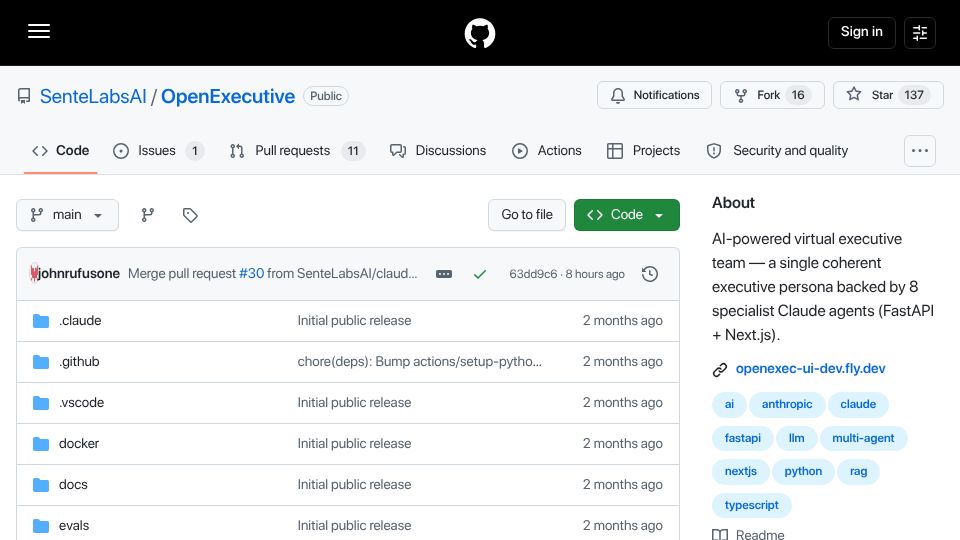Click the evals folder icon
Viewport: 960px width, 540px height.
41,526
